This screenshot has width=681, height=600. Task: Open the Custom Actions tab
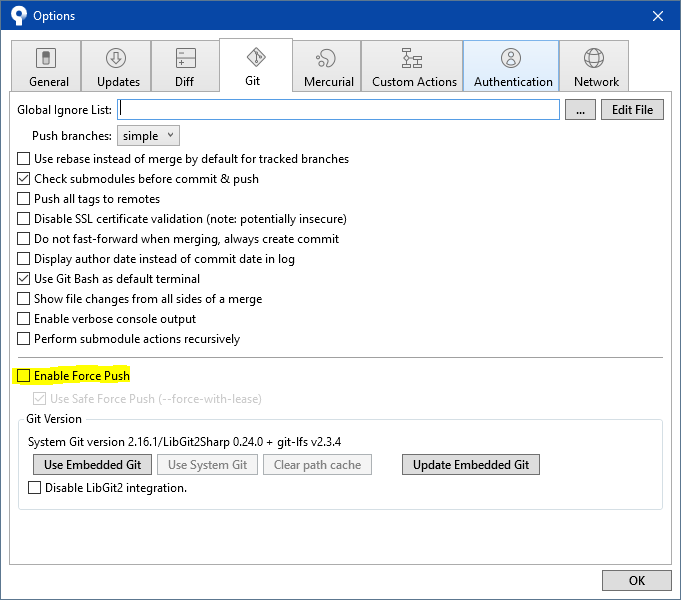412,66
